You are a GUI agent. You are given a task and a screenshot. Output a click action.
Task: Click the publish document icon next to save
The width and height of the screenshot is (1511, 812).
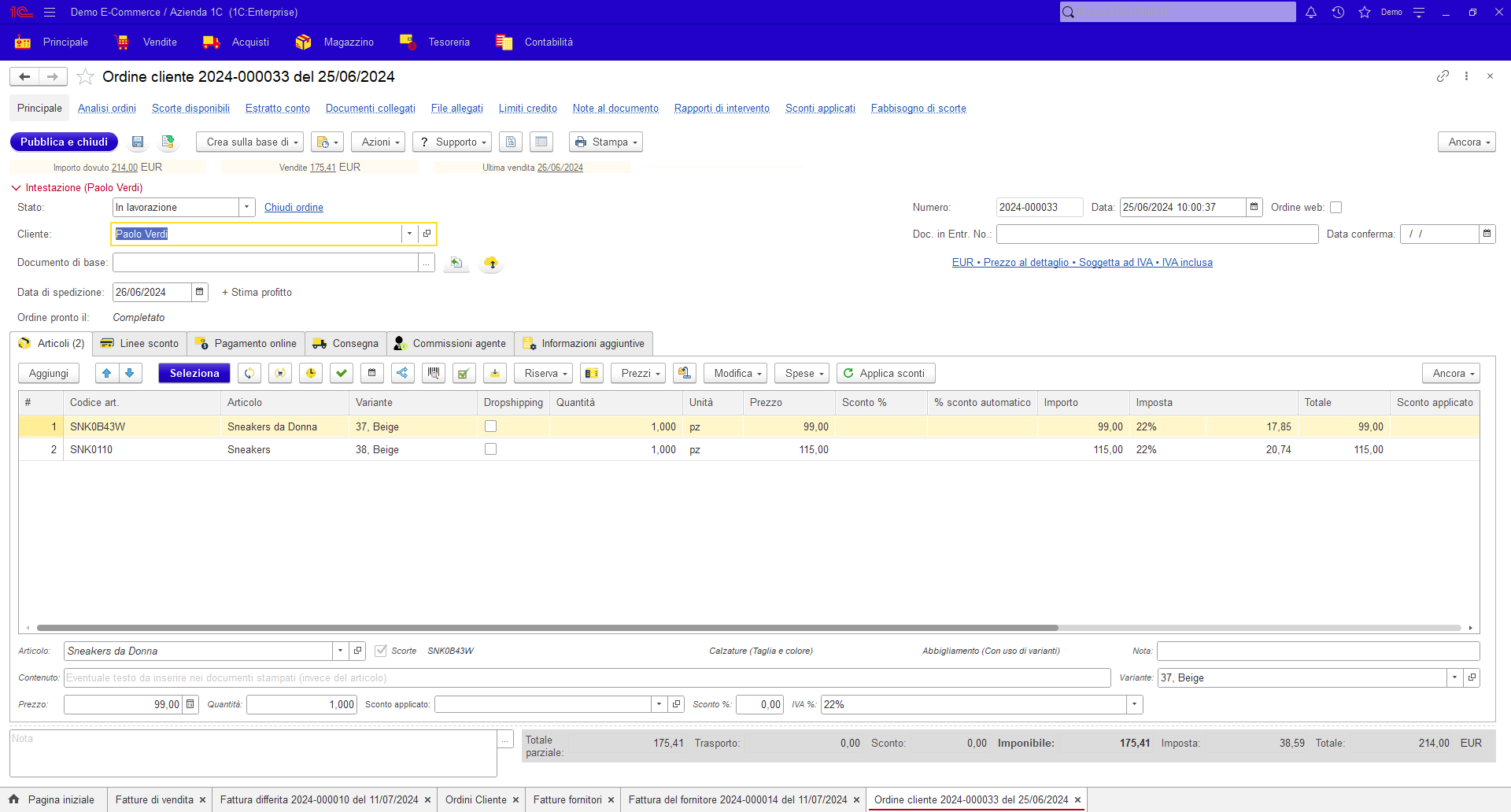(168, 142)
